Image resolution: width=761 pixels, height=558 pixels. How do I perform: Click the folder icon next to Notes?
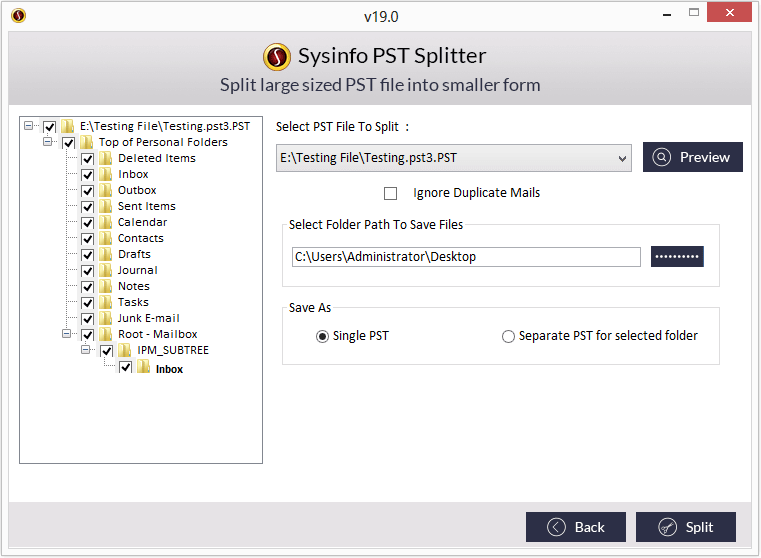coord(105,286)
